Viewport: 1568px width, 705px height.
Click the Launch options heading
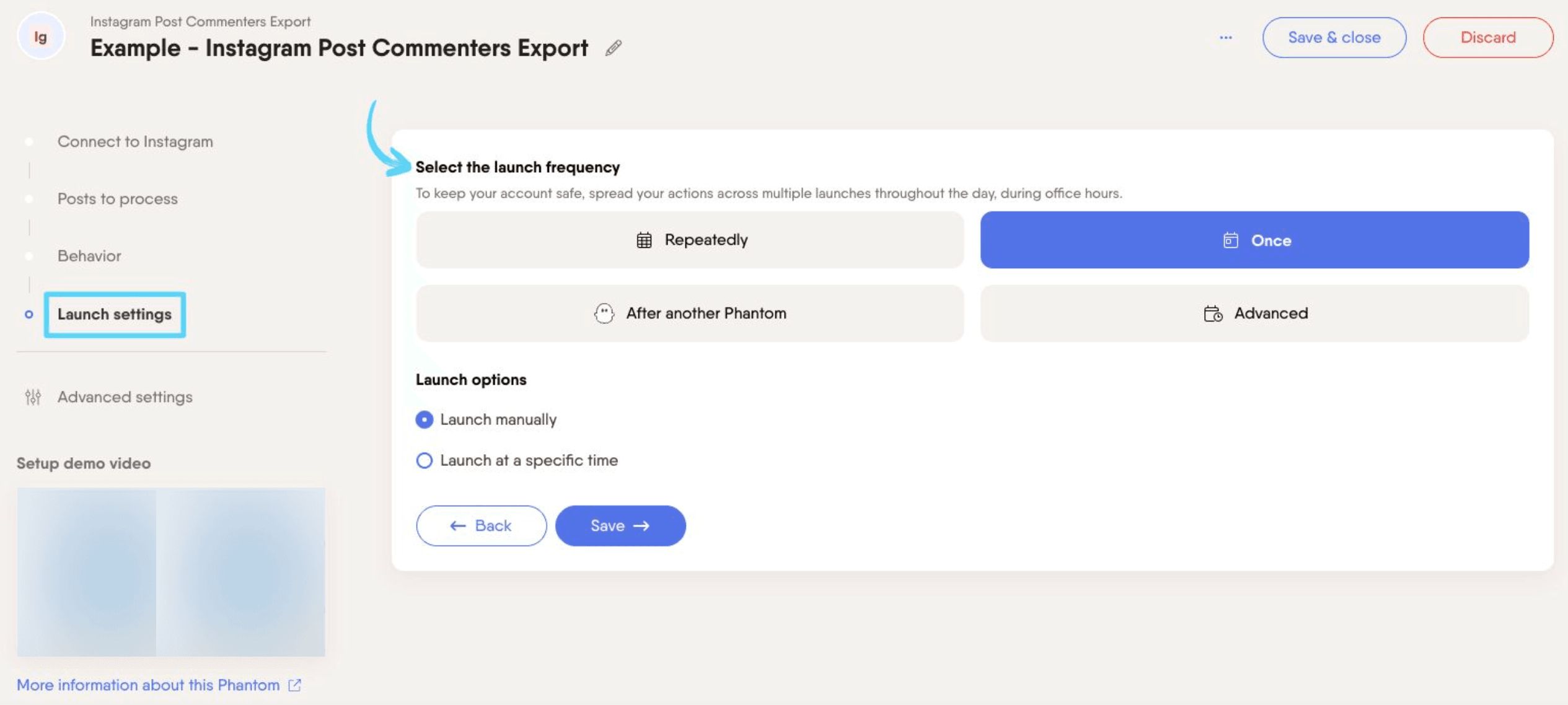click(471, 380)
